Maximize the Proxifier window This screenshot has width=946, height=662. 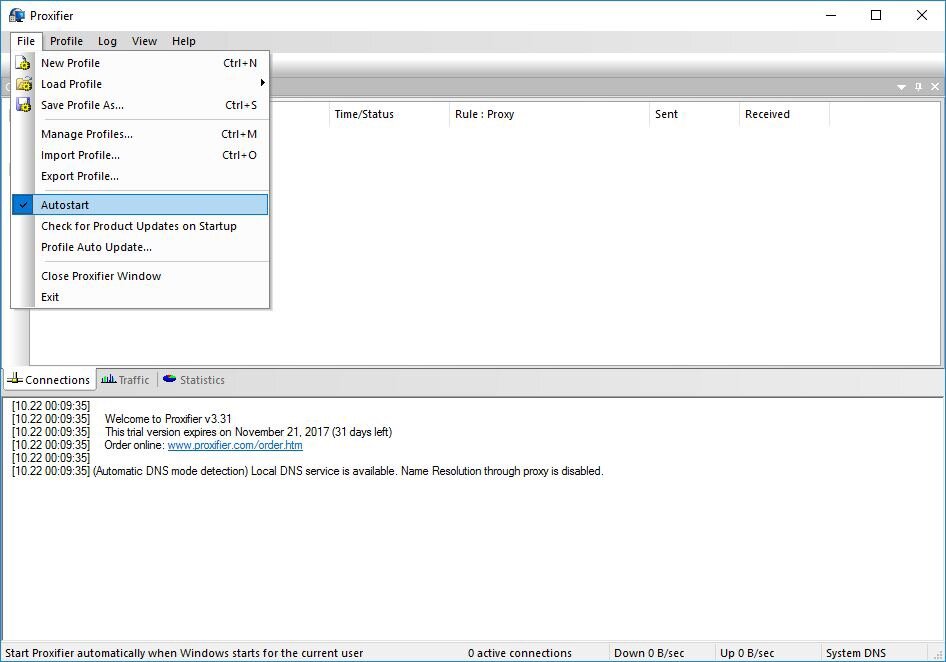(876, 16)
